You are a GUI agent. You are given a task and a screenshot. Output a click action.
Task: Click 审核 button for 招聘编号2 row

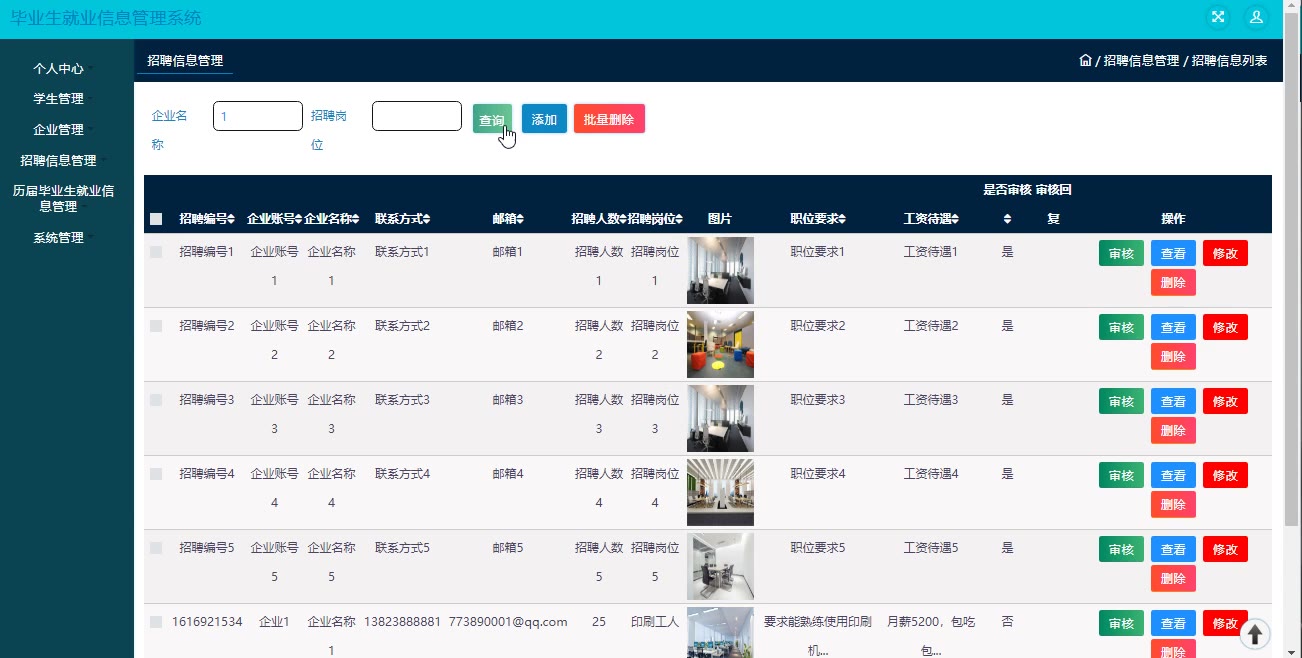[x=1121, y=327]
